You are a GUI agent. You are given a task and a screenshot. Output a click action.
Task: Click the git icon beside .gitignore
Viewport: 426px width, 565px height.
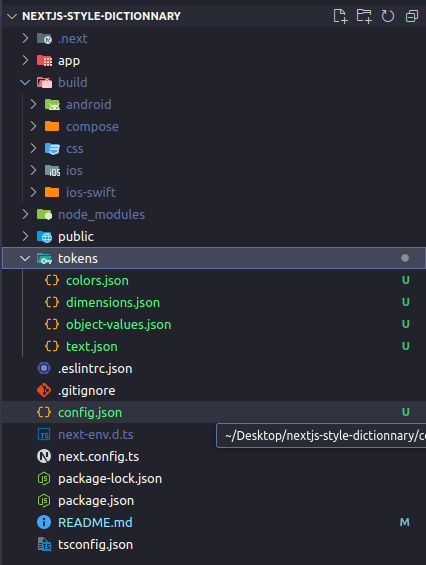[44, 390]
